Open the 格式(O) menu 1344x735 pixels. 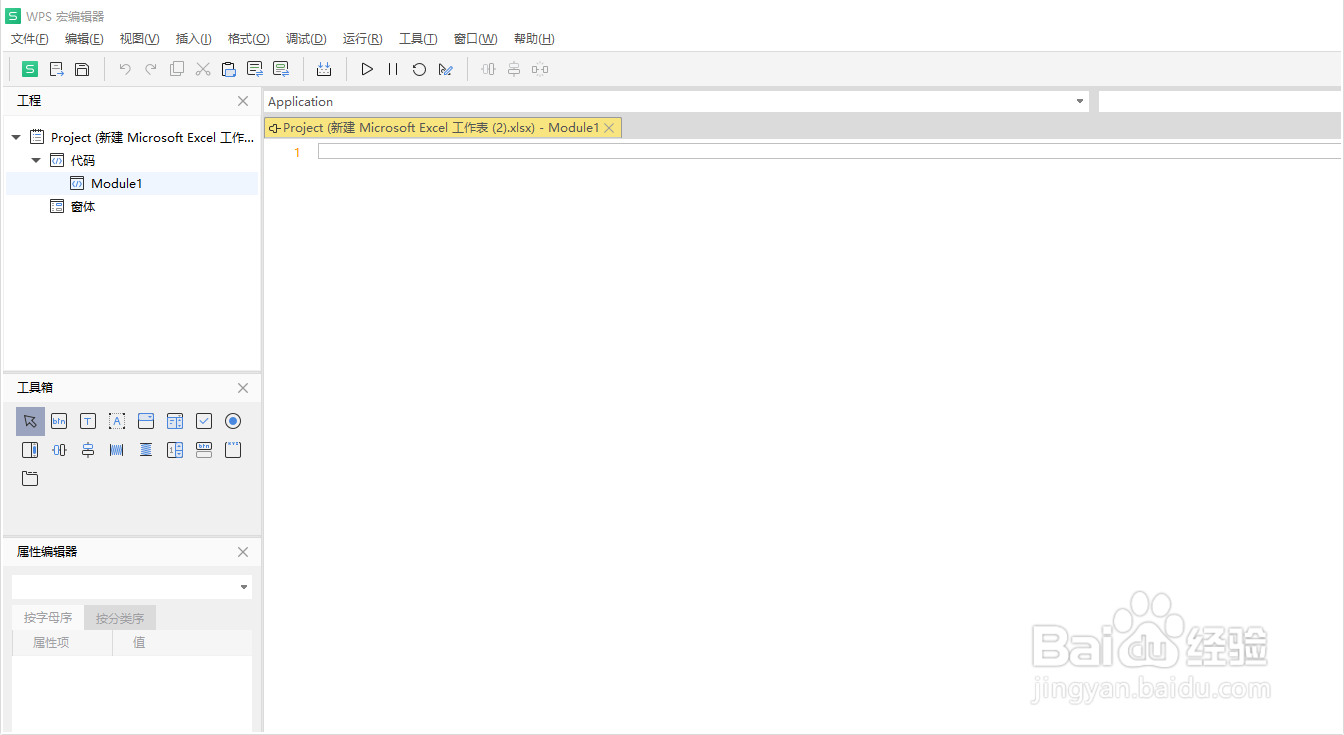pyautogui.click(x=249, y=39)
